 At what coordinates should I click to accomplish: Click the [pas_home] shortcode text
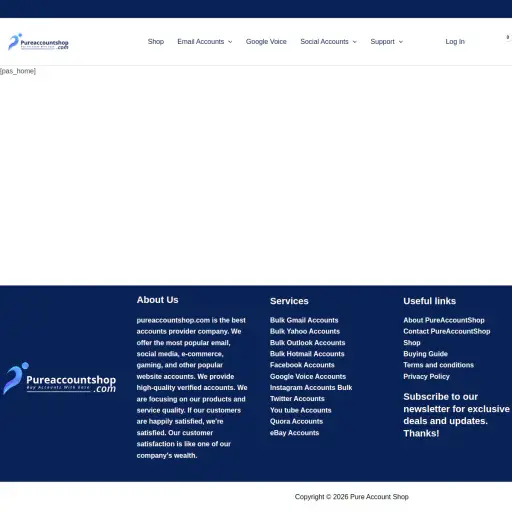pyautogui.click(x=18, y=71)
